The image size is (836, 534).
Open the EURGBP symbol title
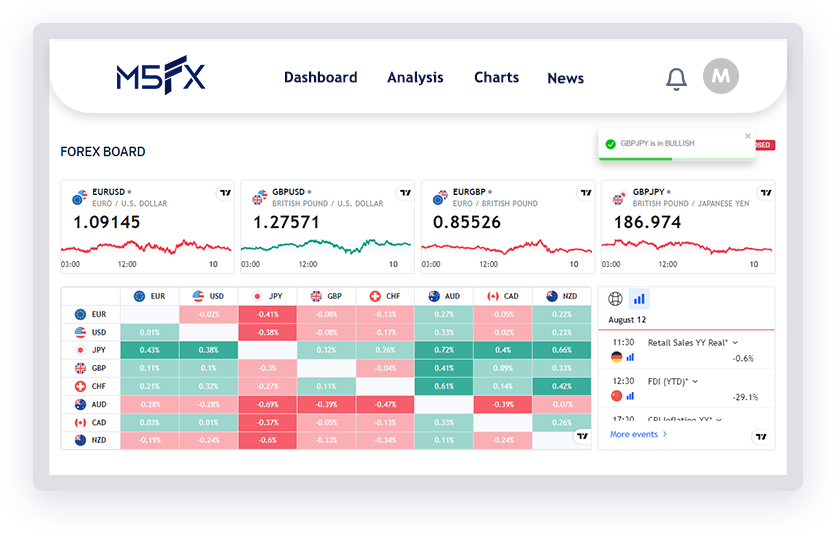click(x=469, y=191)
